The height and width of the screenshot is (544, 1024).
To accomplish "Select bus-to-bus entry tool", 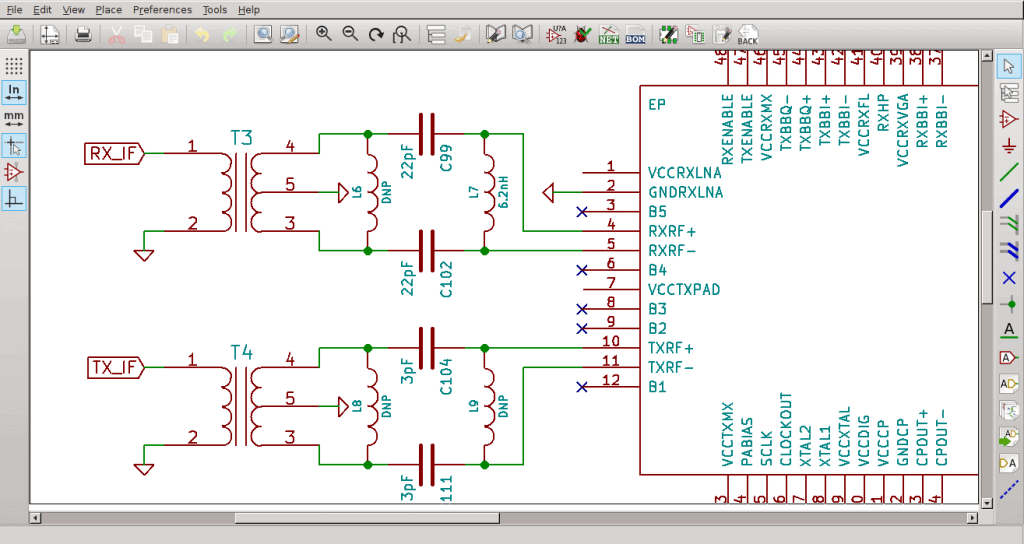I will 1009,251.
